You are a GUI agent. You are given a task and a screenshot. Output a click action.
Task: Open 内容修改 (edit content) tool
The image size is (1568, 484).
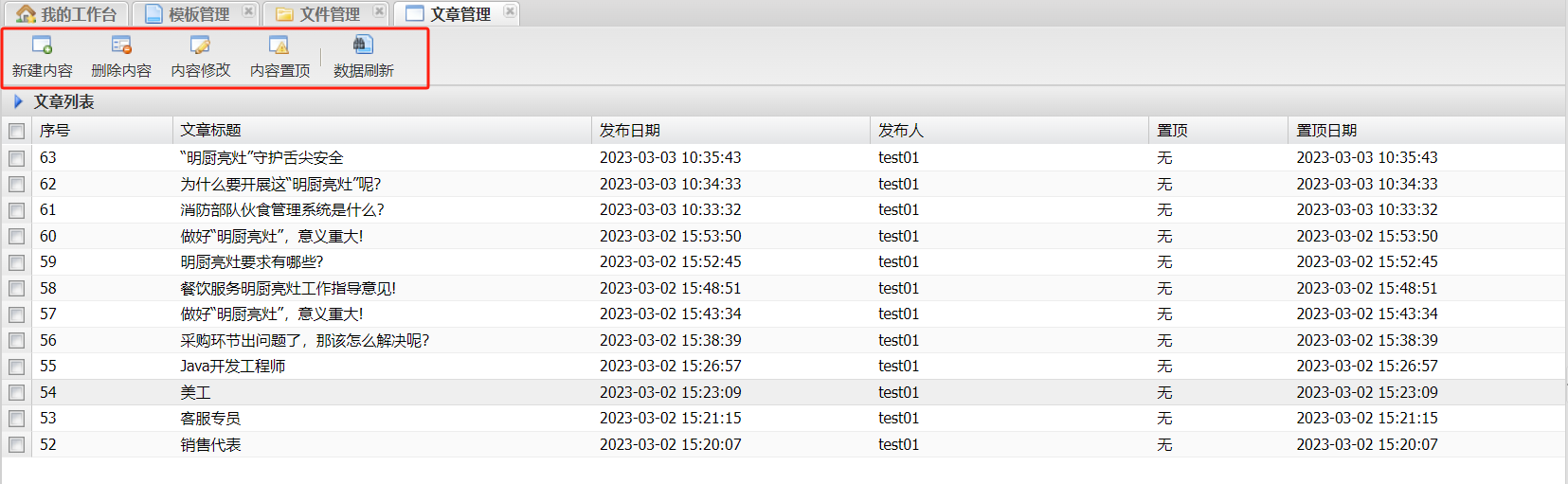[x=200, y=45]
